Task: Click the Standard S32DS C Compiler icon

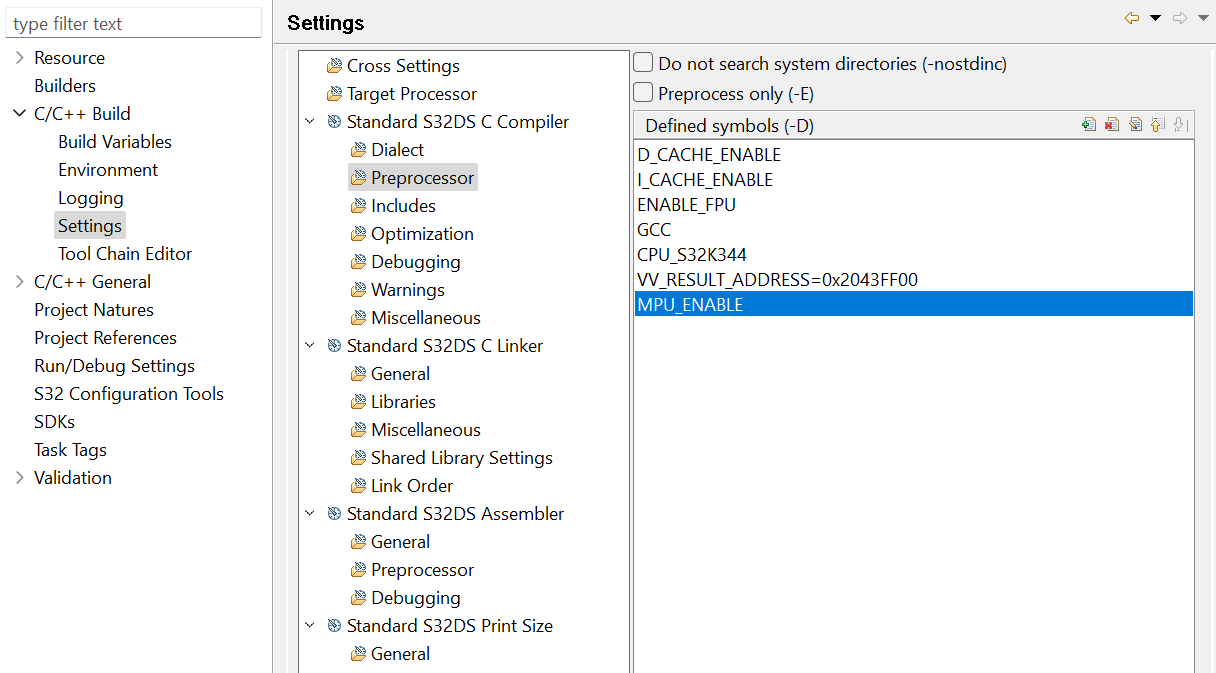Action: click(334, 122)
